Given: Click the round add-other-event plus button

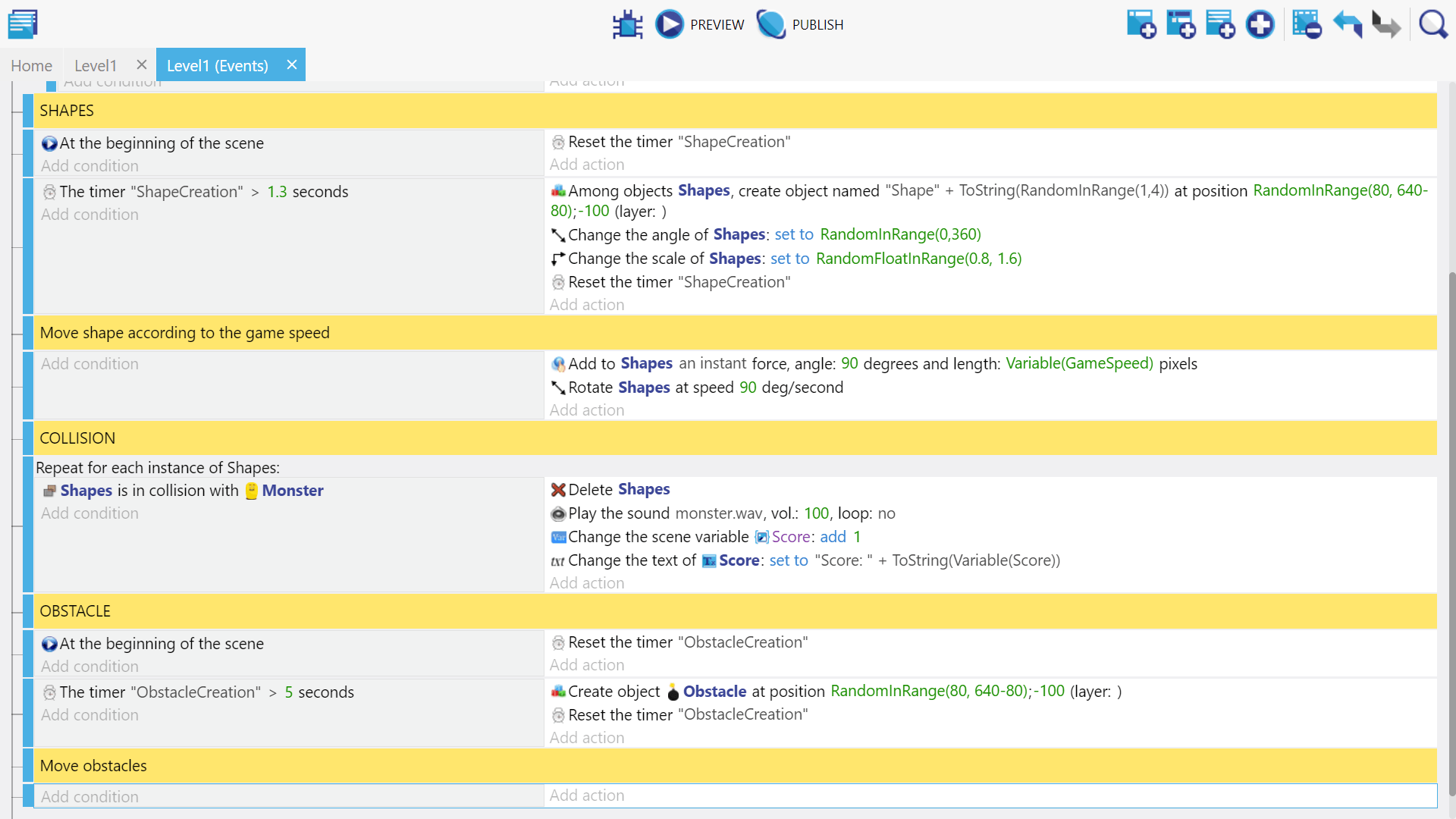Looking at the screenshot, I should coord(1260,24).
